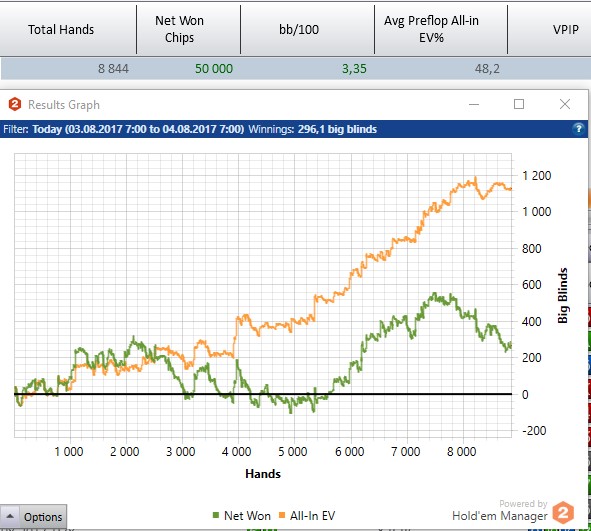Minimize the Results Graph window
The height and width of the screenshot is (531, 591).
tap(474, 104)
